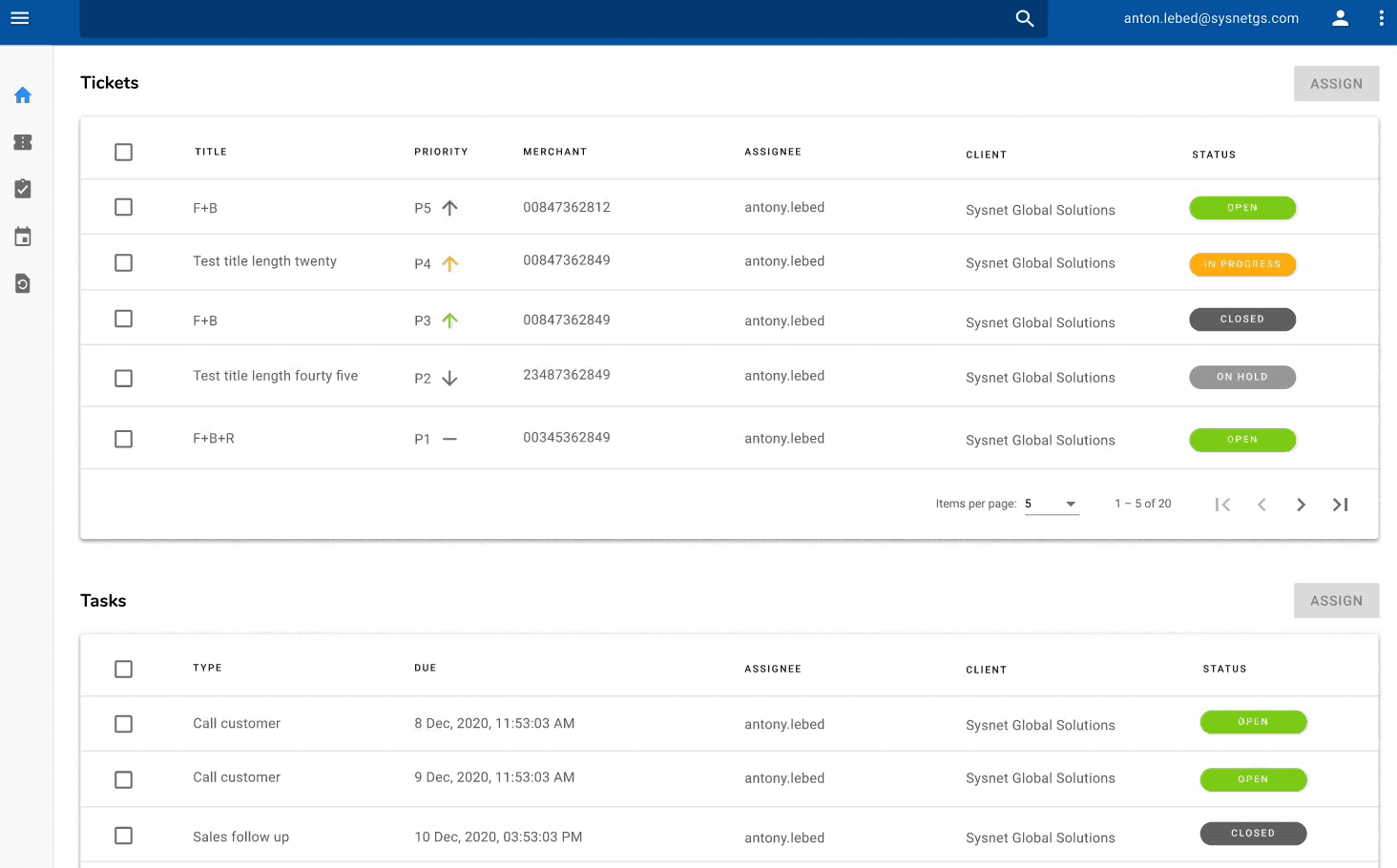Click Sysnet Global Solutions in F+B+R row
The width and height of the screenshot is (1397, 868).
click(1040, 440)
